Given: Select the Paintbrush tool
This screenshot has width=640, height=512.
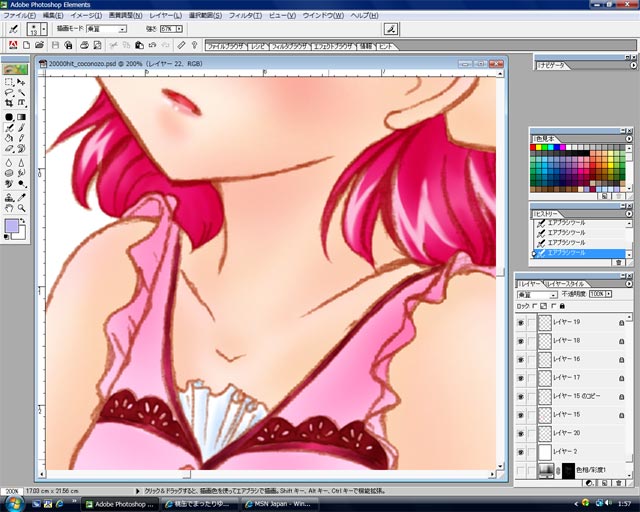Looking at the screenshot, I should point(21,128).
